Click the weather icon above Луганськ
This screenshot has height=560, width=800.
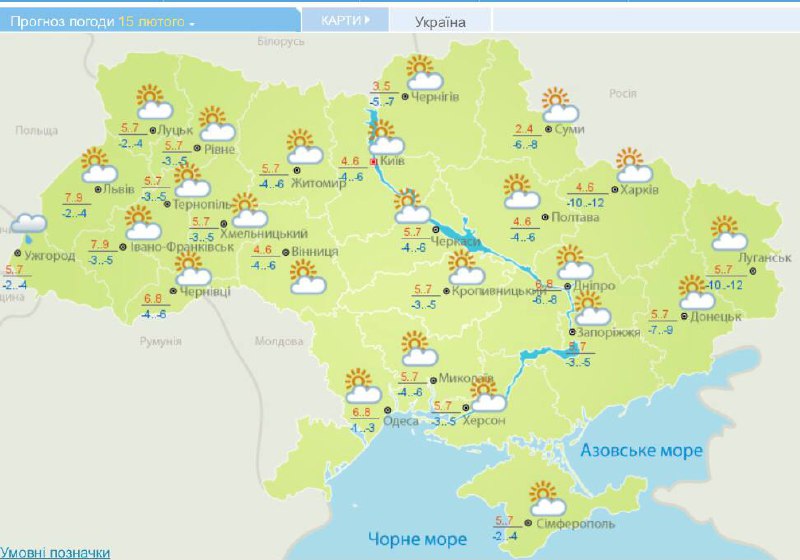(x=729, y=233)
